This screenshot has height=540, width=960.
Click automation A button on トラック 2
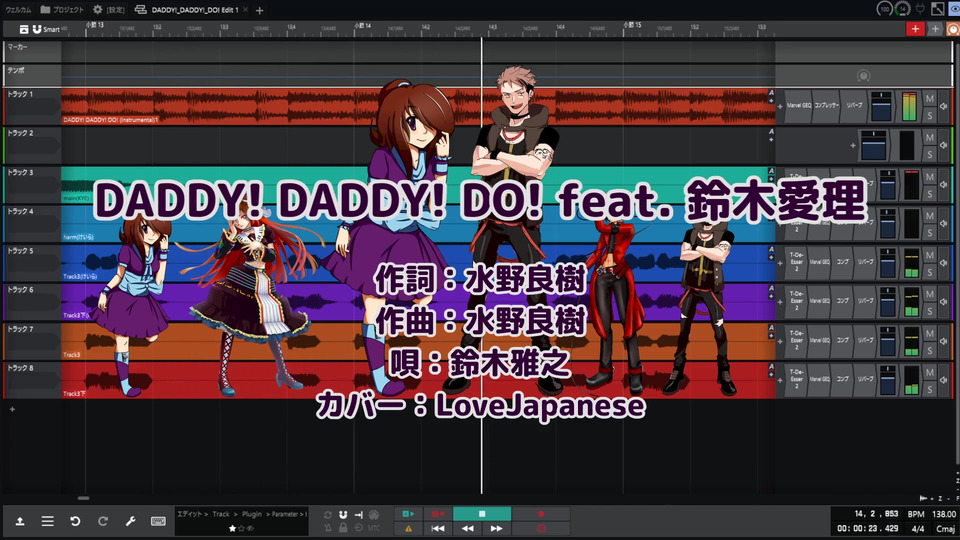click(x=771, y=132)
